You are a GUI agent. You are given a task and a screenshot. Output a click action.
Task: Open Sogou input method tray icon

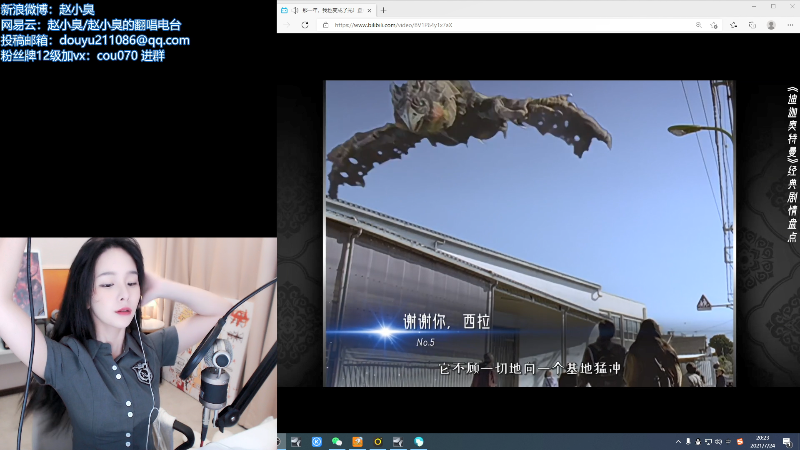click(740, 442)
